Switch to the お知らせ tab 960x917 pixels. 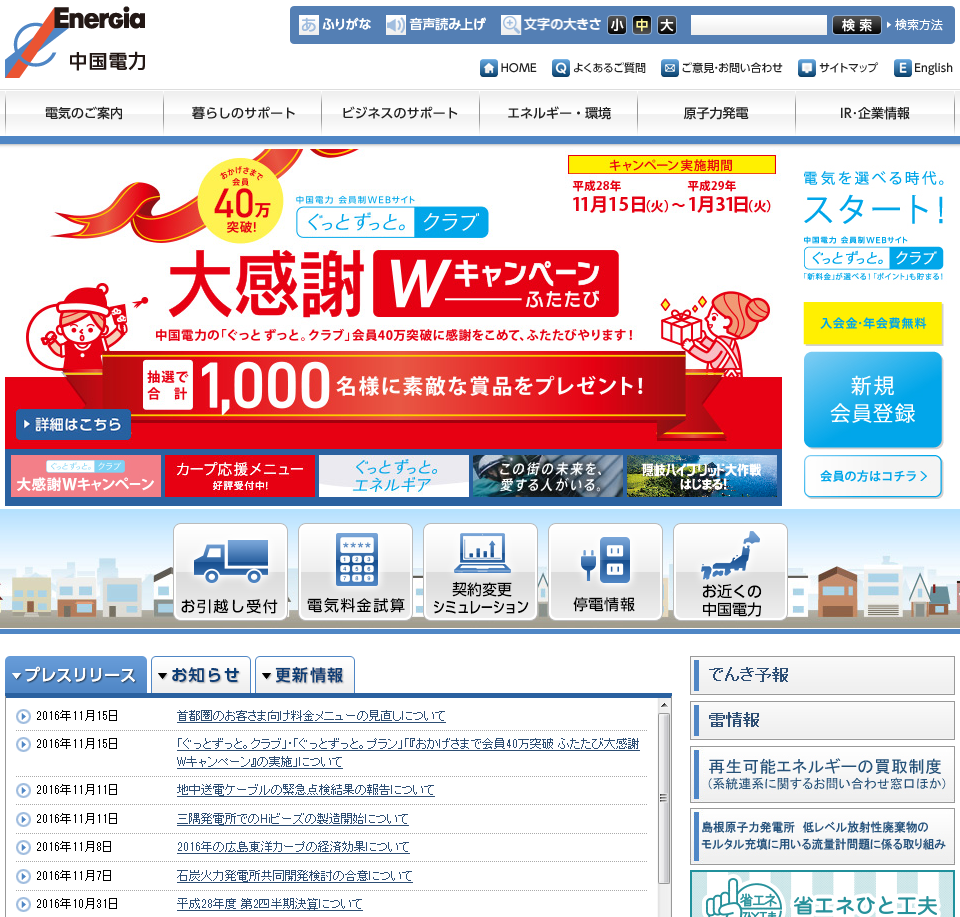point(201,675)
